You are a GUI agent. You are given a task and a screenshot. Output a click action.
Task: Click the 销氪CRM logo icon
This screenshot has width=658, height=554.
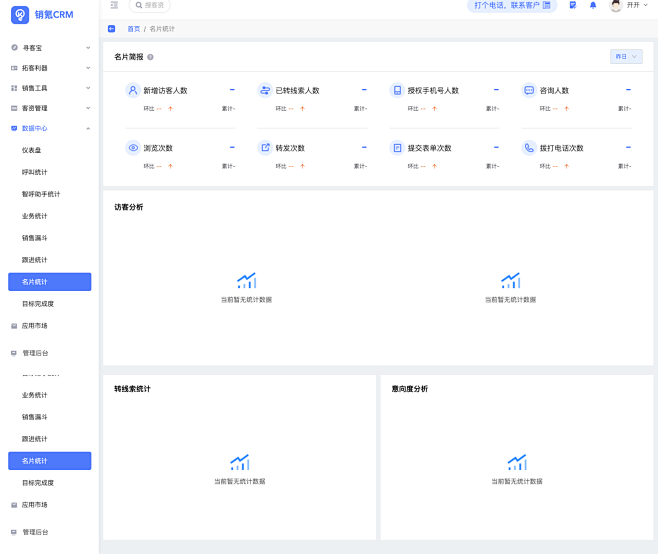click(20, 15)
